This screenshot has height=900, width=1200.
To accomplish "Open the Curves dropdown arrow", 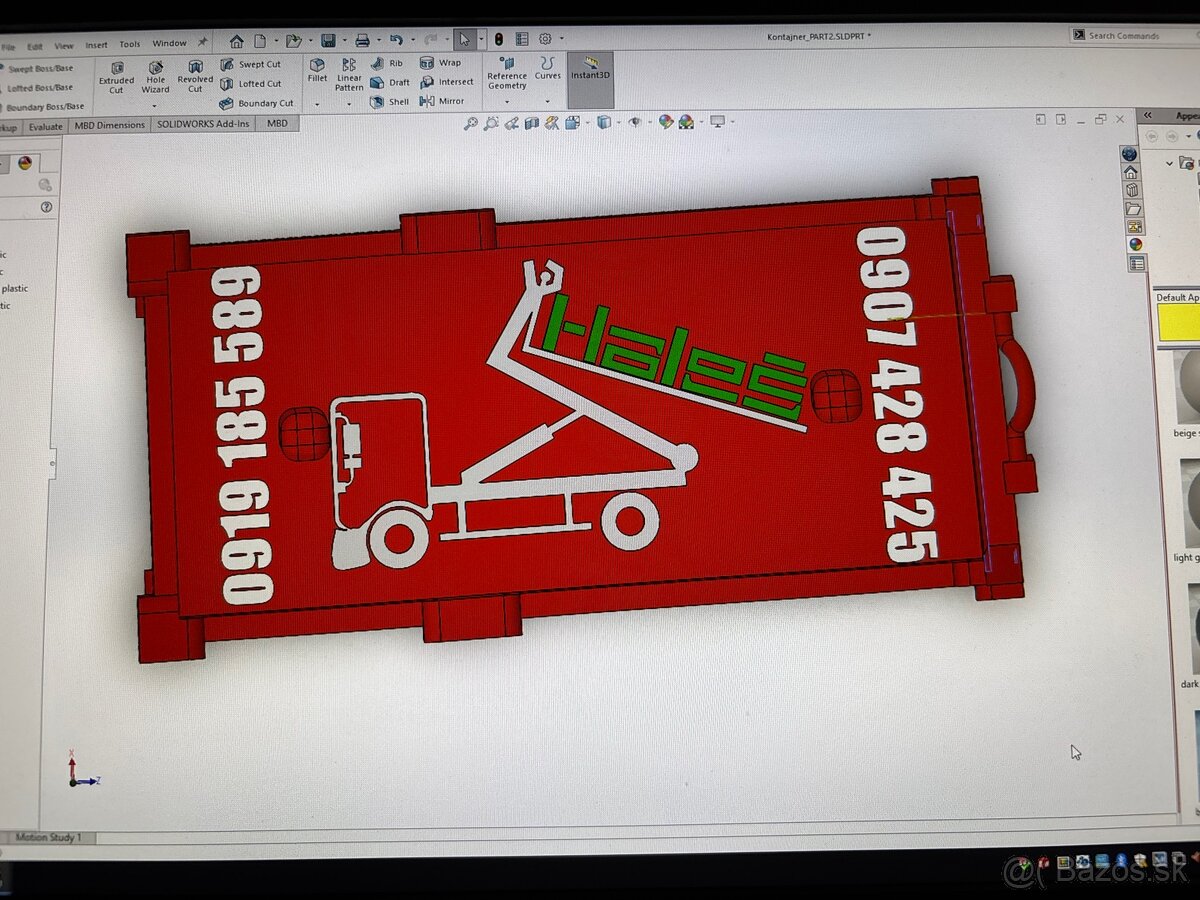I will tap(547, 101).
